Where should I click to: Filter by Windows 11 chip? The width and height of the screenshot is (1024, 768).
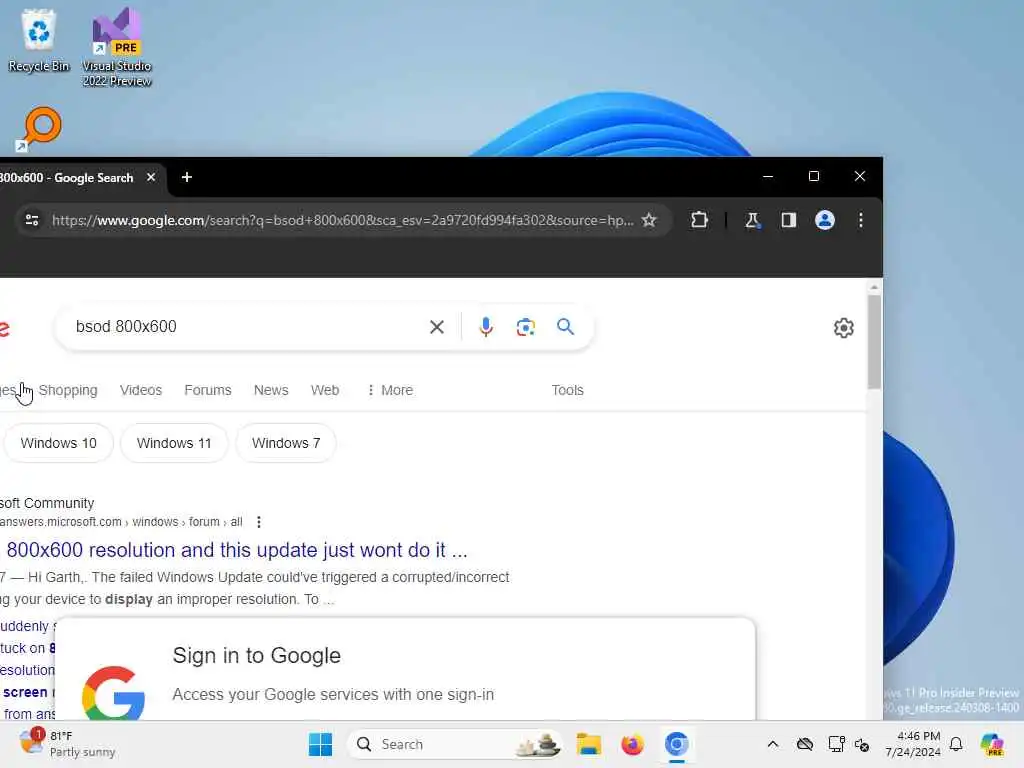[174, 443]
